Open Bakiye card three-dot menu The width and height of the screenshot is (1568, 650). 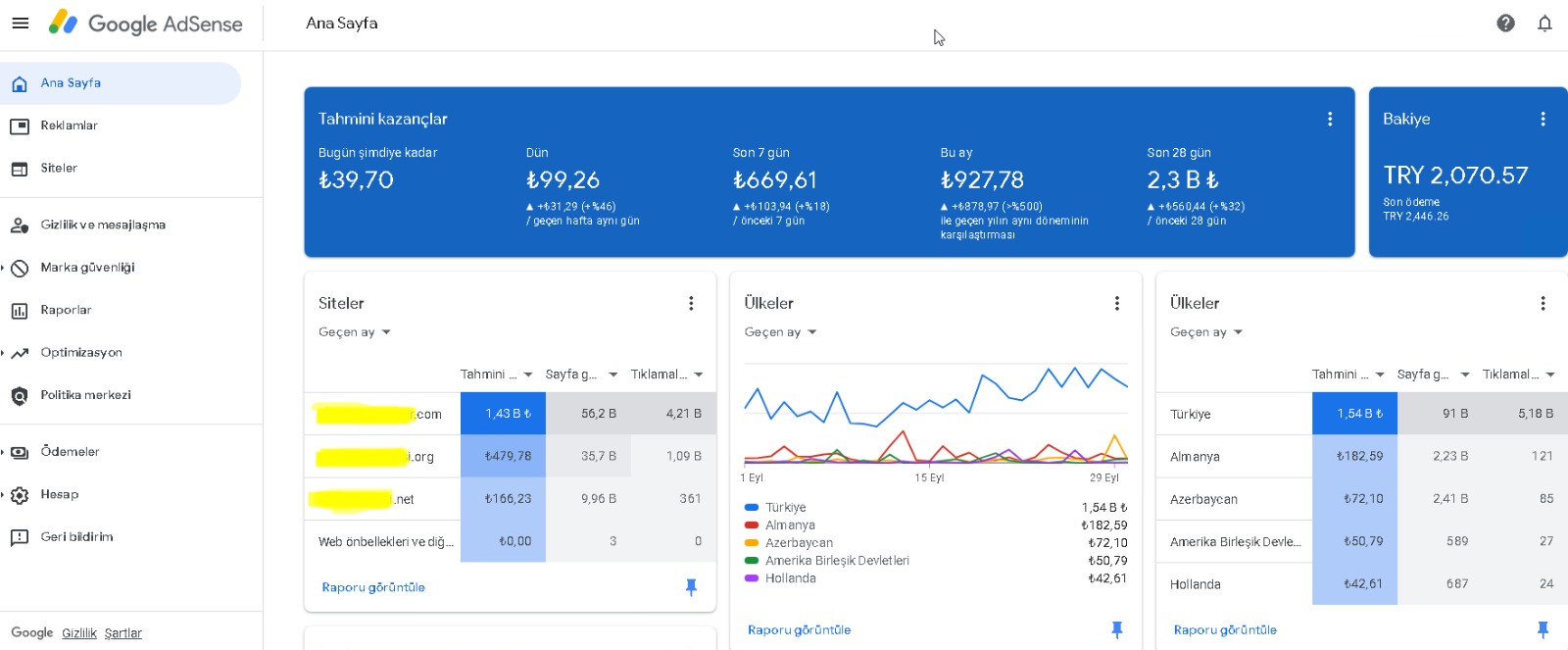1543,119
